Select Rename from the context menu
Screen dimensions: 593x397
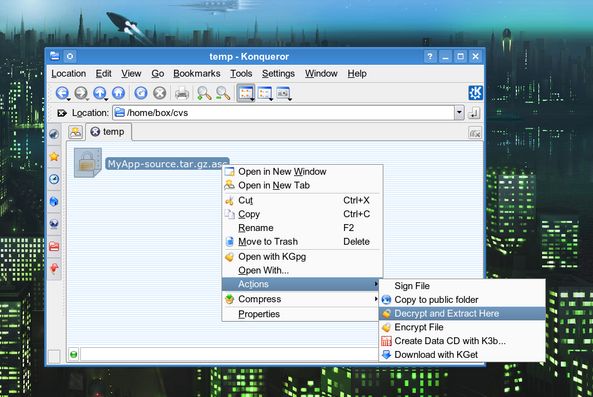click(x=302, y=228)
